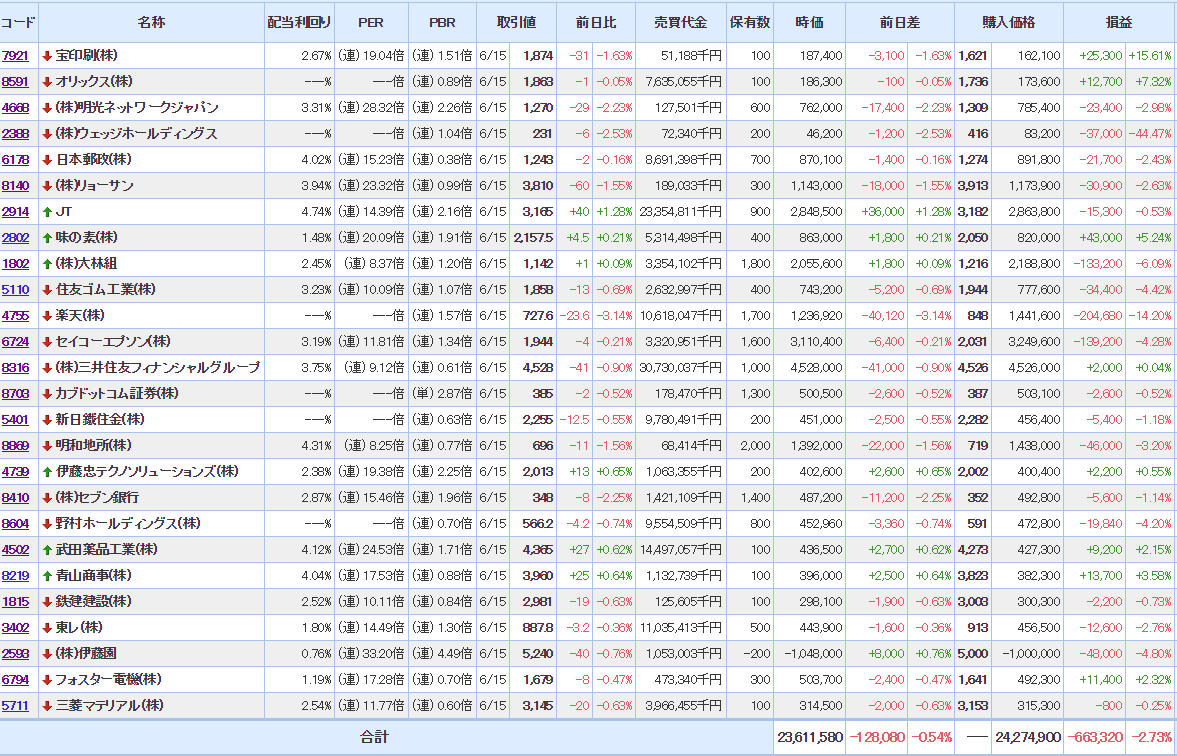Select the 損益 column header
The width and height of the screenshot is (1177, 756).
point(1119,22)
